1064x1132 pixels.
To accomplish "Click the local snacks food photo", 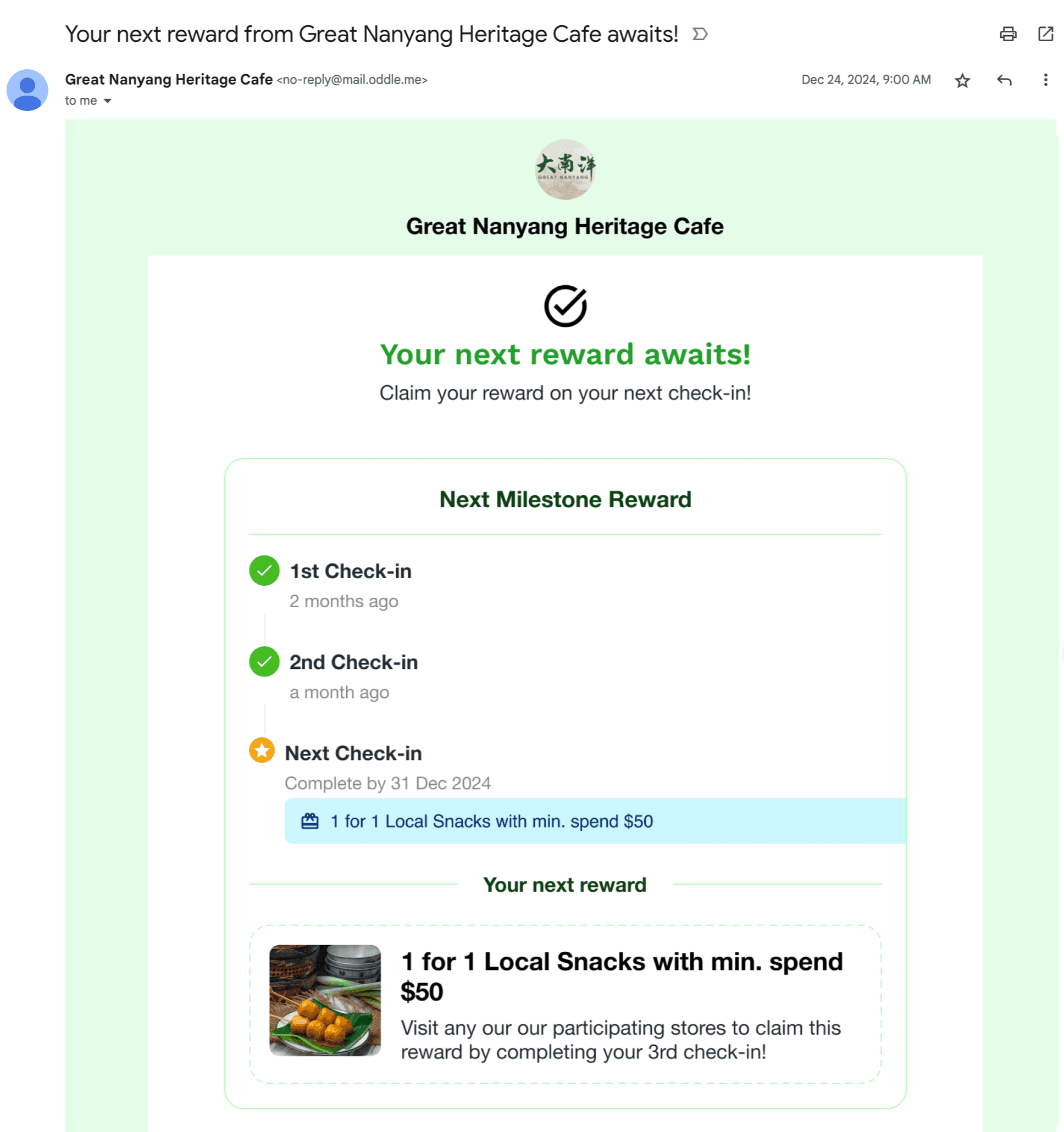I will pos(325,1001).
